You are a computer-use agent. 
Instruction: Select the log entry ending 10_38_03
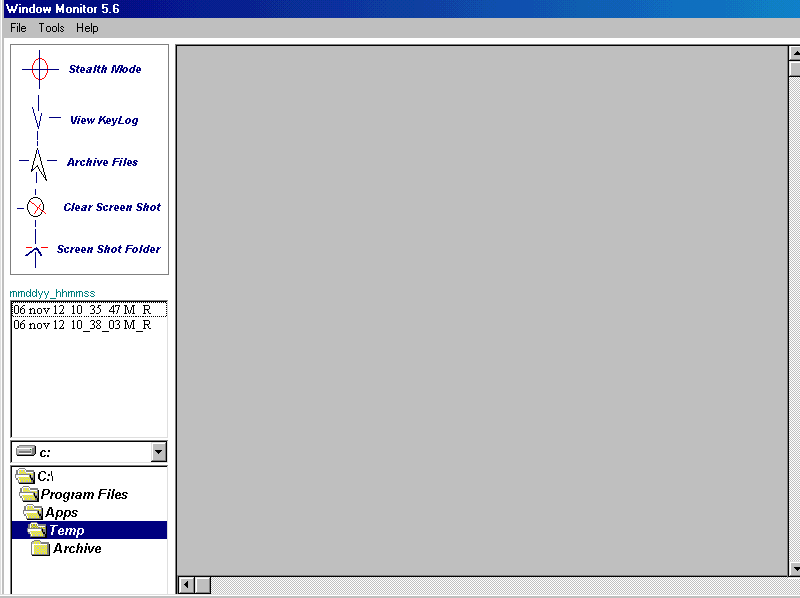[x=88, y=325]
